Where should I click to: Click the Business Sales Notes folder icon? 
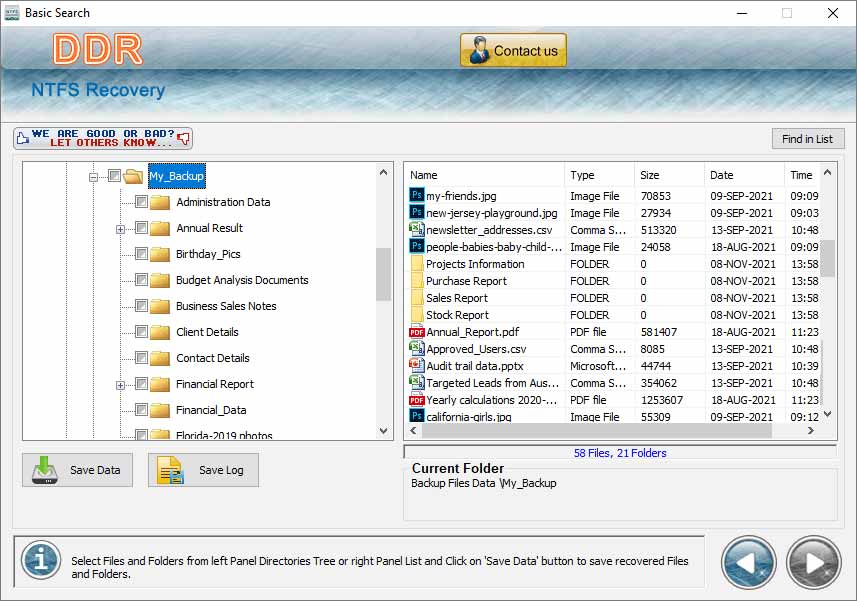(x=160, y=306)
